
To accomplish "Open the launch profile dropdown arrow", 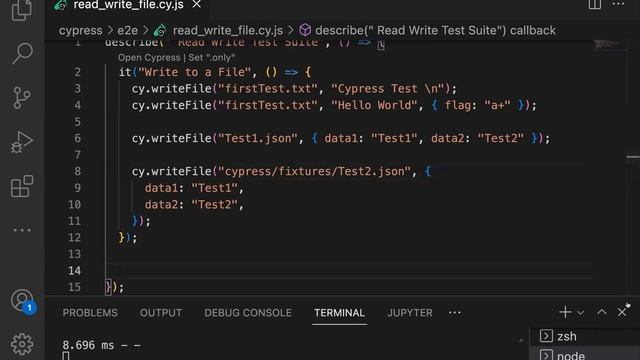I will click(580, 313).
